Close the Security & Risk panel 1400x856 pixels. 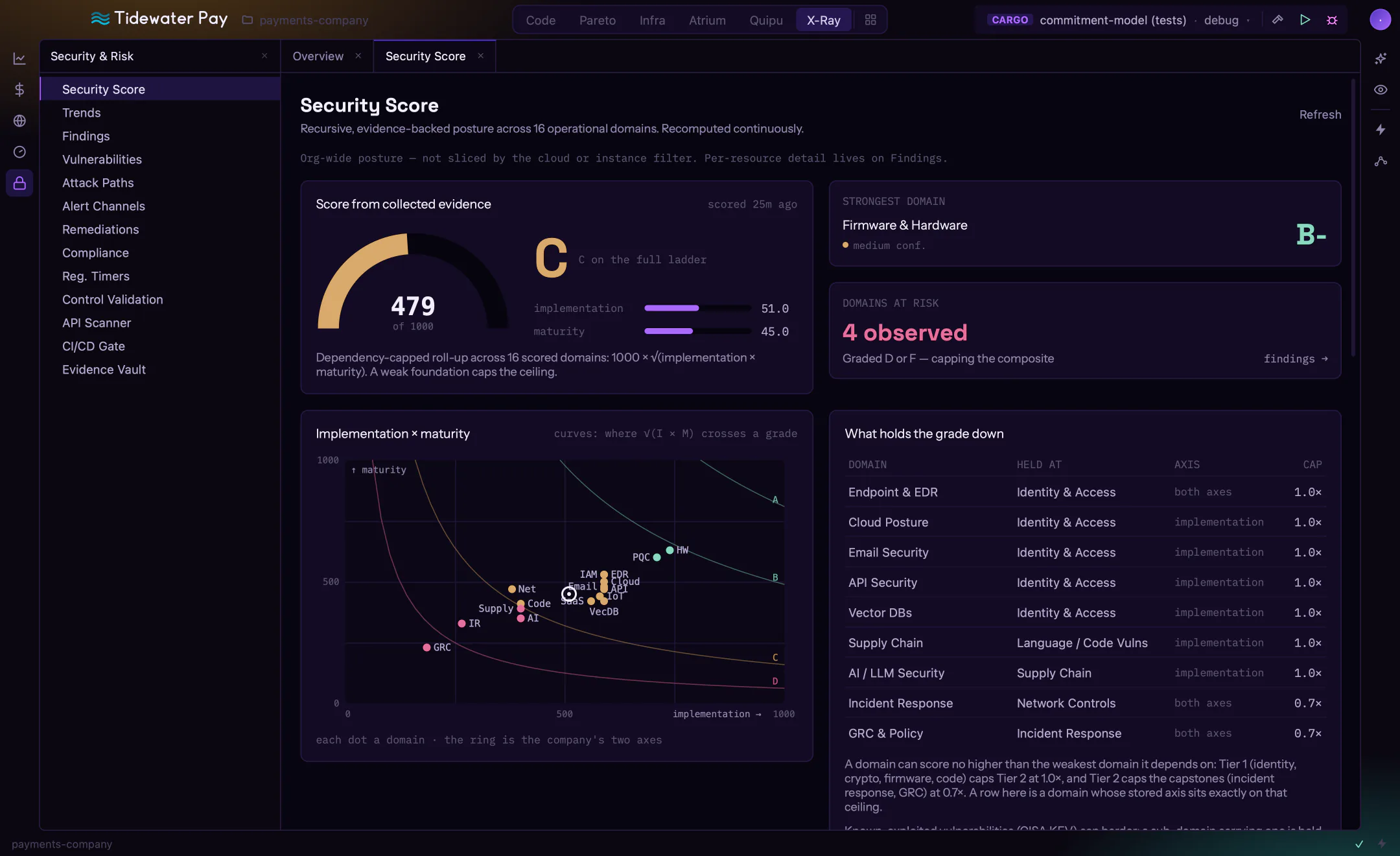264,56
